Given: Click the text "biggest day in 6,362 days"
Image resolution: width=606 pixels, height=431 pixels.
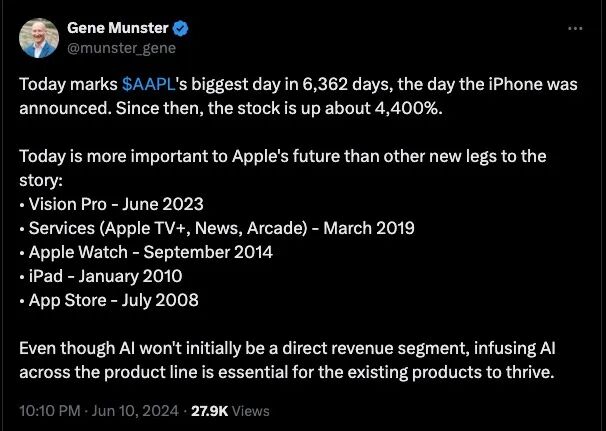Looking at the screenshot, I should [x=312, y=83].
